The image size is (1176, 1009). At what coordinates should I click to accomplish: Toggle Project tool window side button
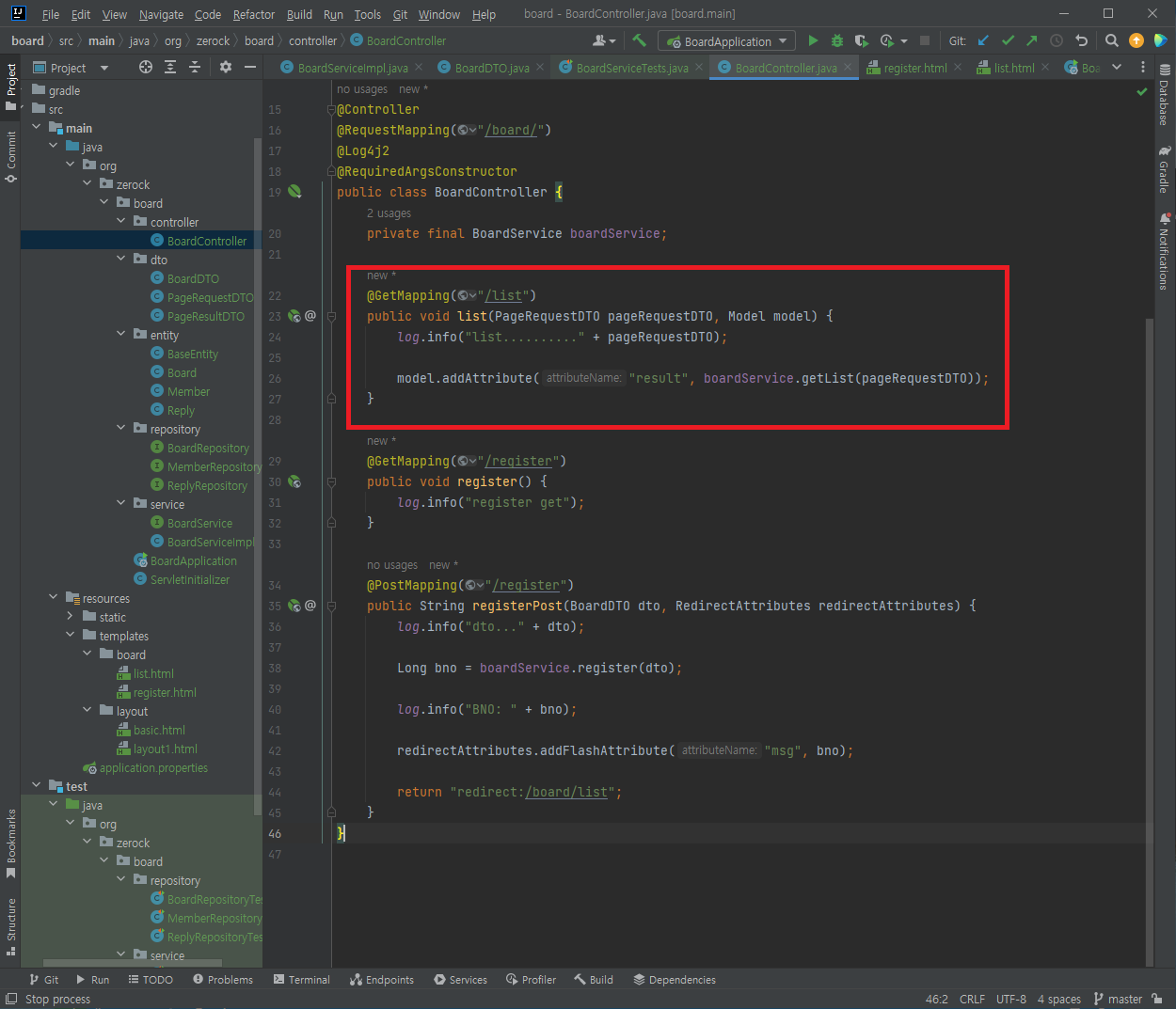pos(11,87)
